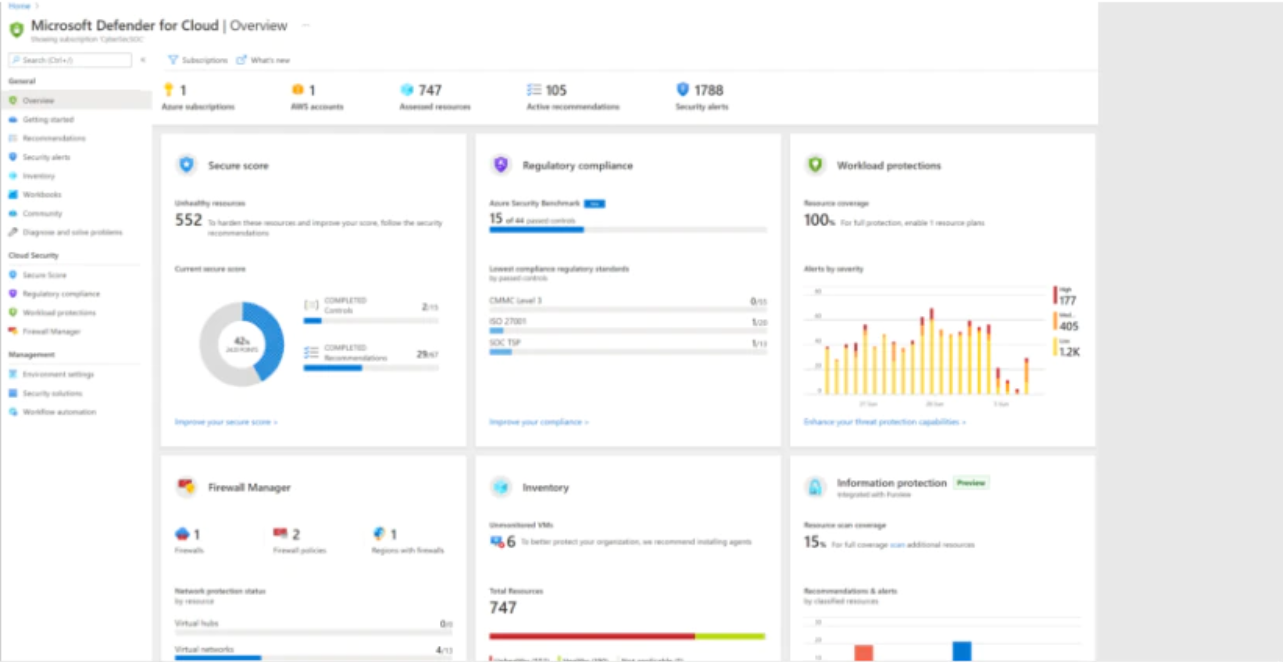
Task: Open Enhance your threat protection capabilities link
Action: pyautogui.click(x=885, y=422)
